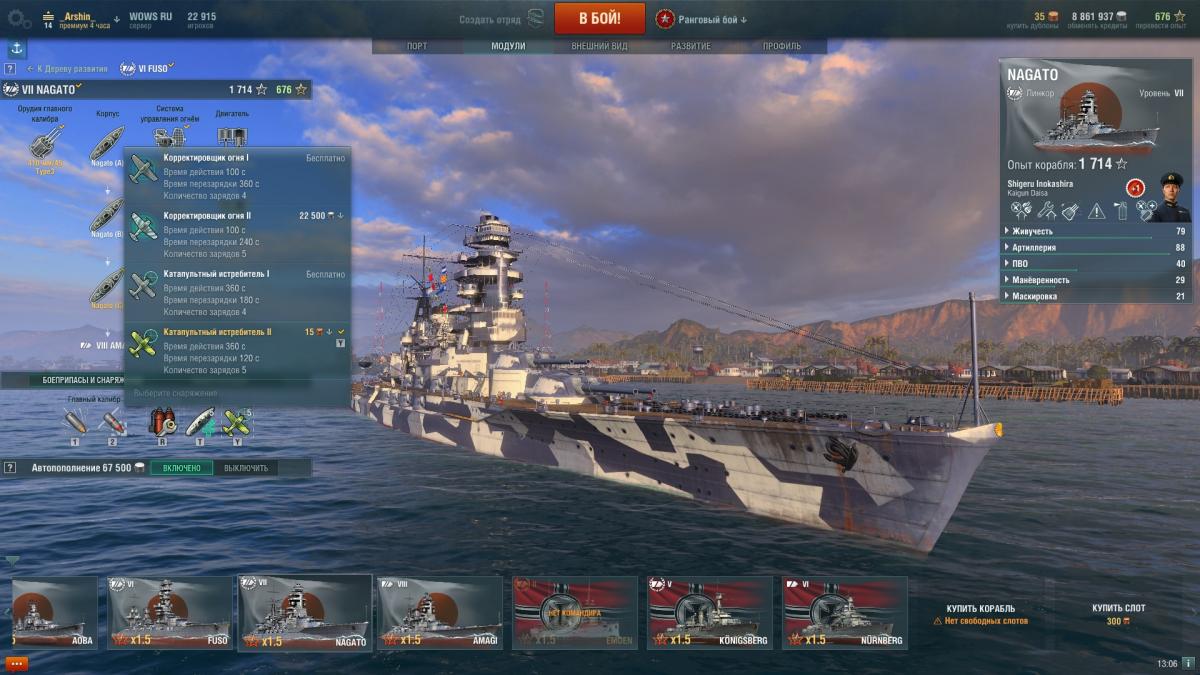This screenshot has height=675, width=1200.
Task: Select the 410 mm main gun module icon
Action: coord(45,141)
